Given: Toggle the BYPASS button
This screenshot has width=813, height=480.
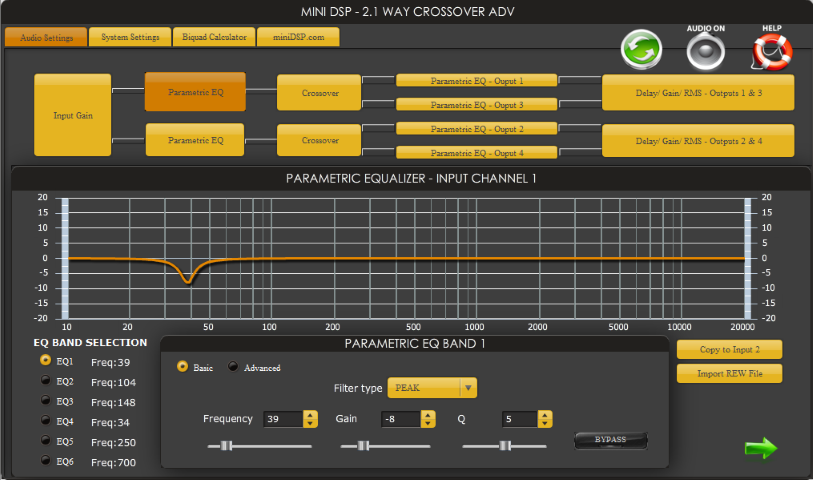Looking at the screenshot, I should 610,440.
